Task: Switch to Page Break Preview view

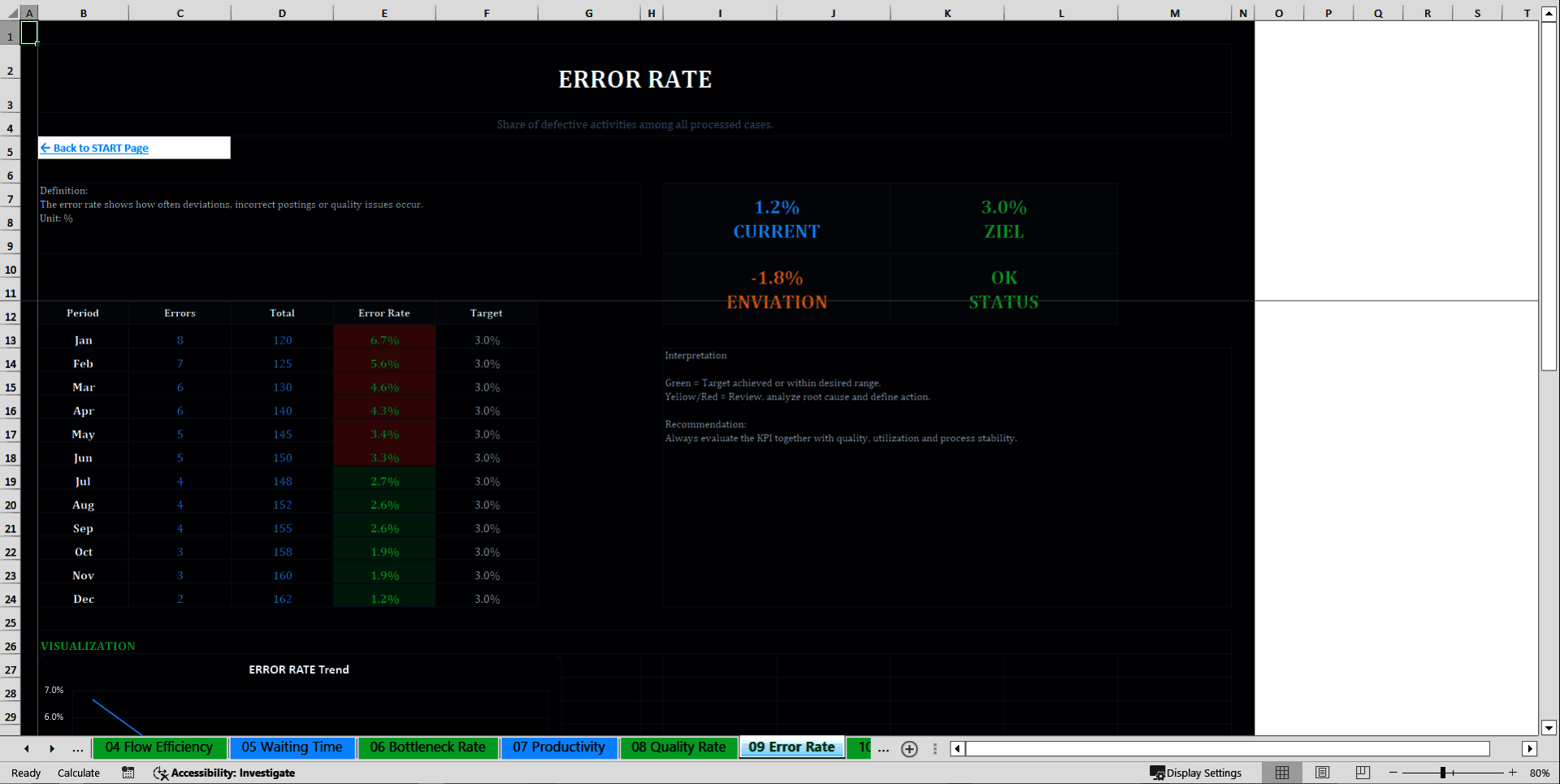Action: pos(1363,773)
